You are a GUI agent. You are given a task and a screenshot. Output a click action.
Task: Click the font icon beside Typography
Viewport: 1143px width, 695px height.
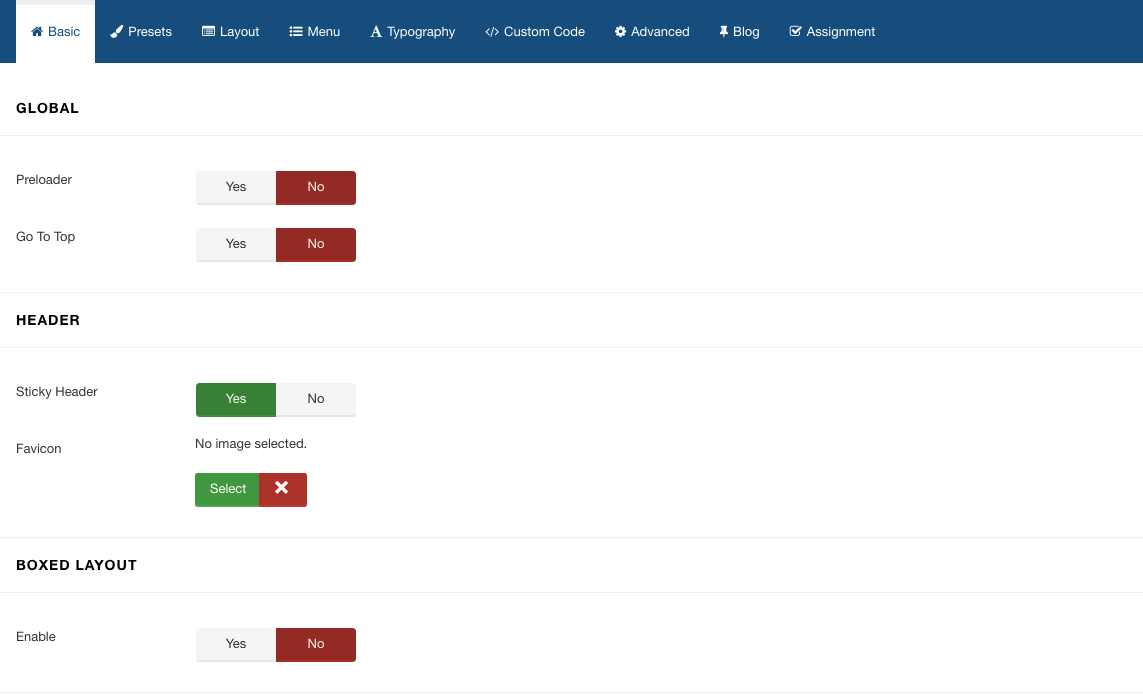[376, 32]
